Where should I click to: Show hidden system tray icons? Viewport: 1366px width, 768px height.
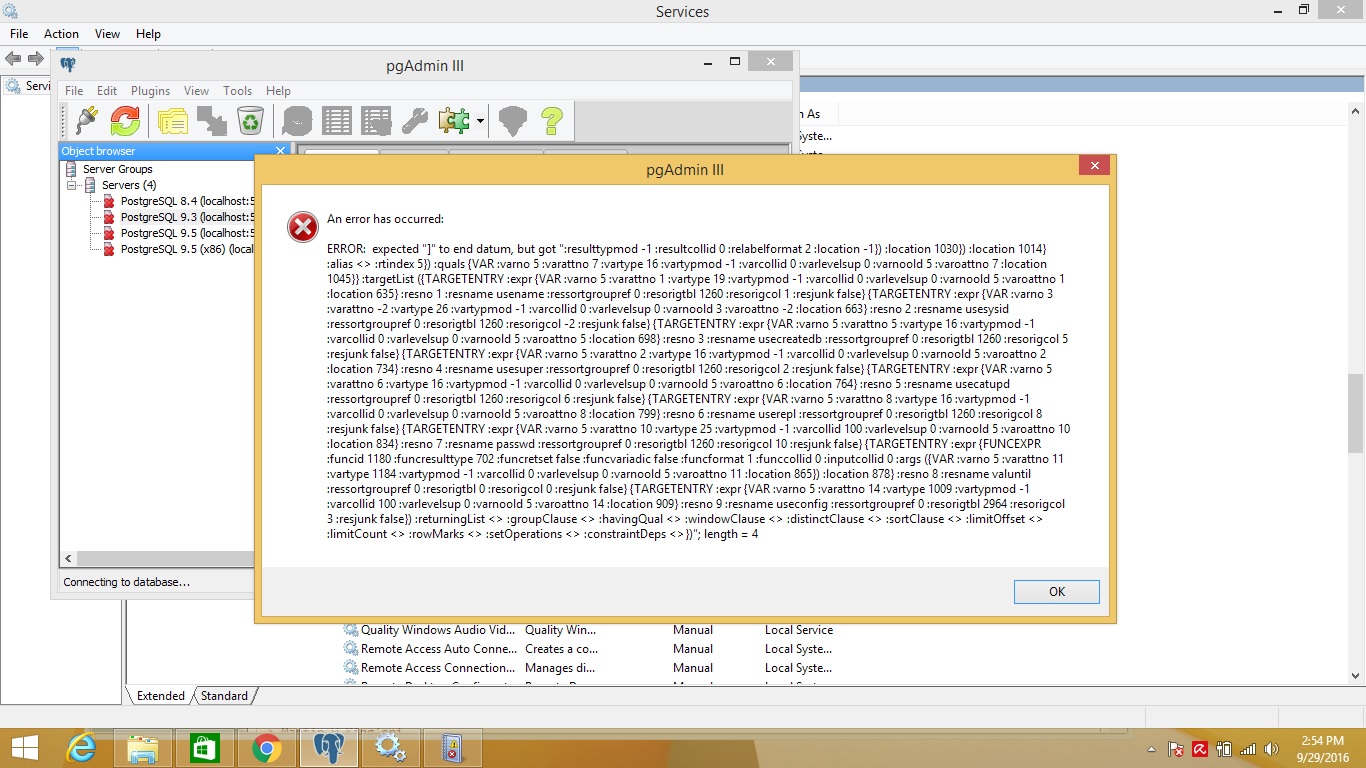(x=1153, y=749)
